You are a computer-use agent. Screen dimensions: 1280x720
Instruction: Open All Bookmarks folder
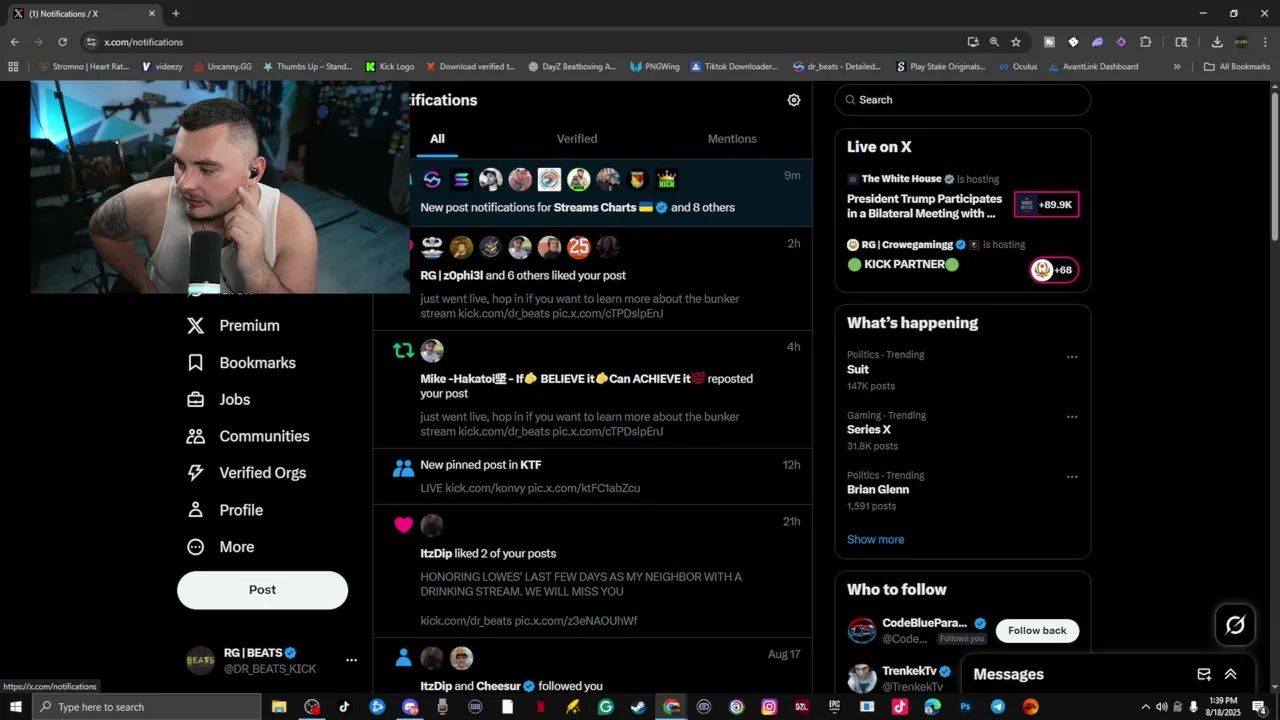point(1237,67)
